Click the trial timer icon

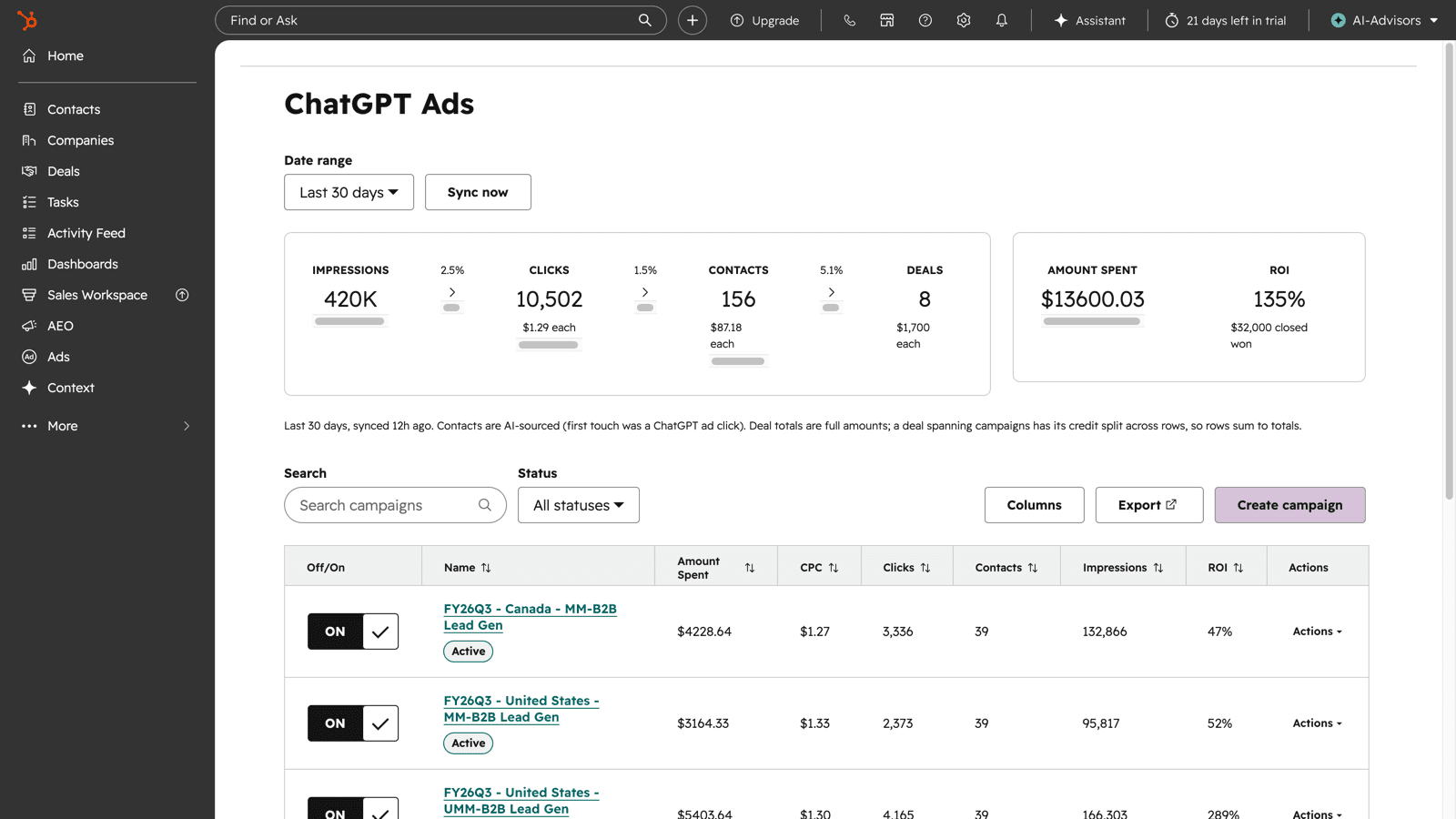[1172, 20]
